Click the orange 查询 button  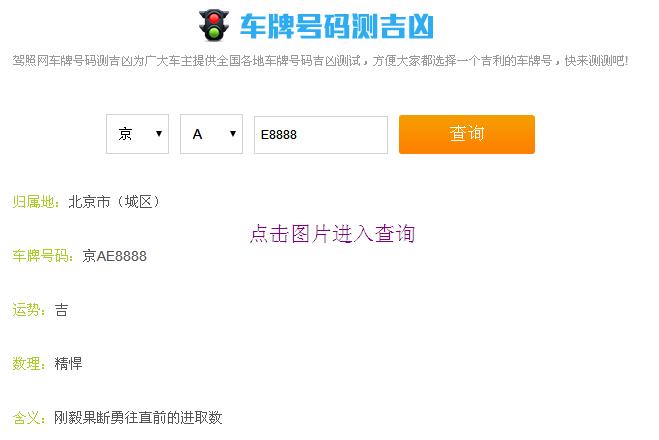tap(467, 134)
